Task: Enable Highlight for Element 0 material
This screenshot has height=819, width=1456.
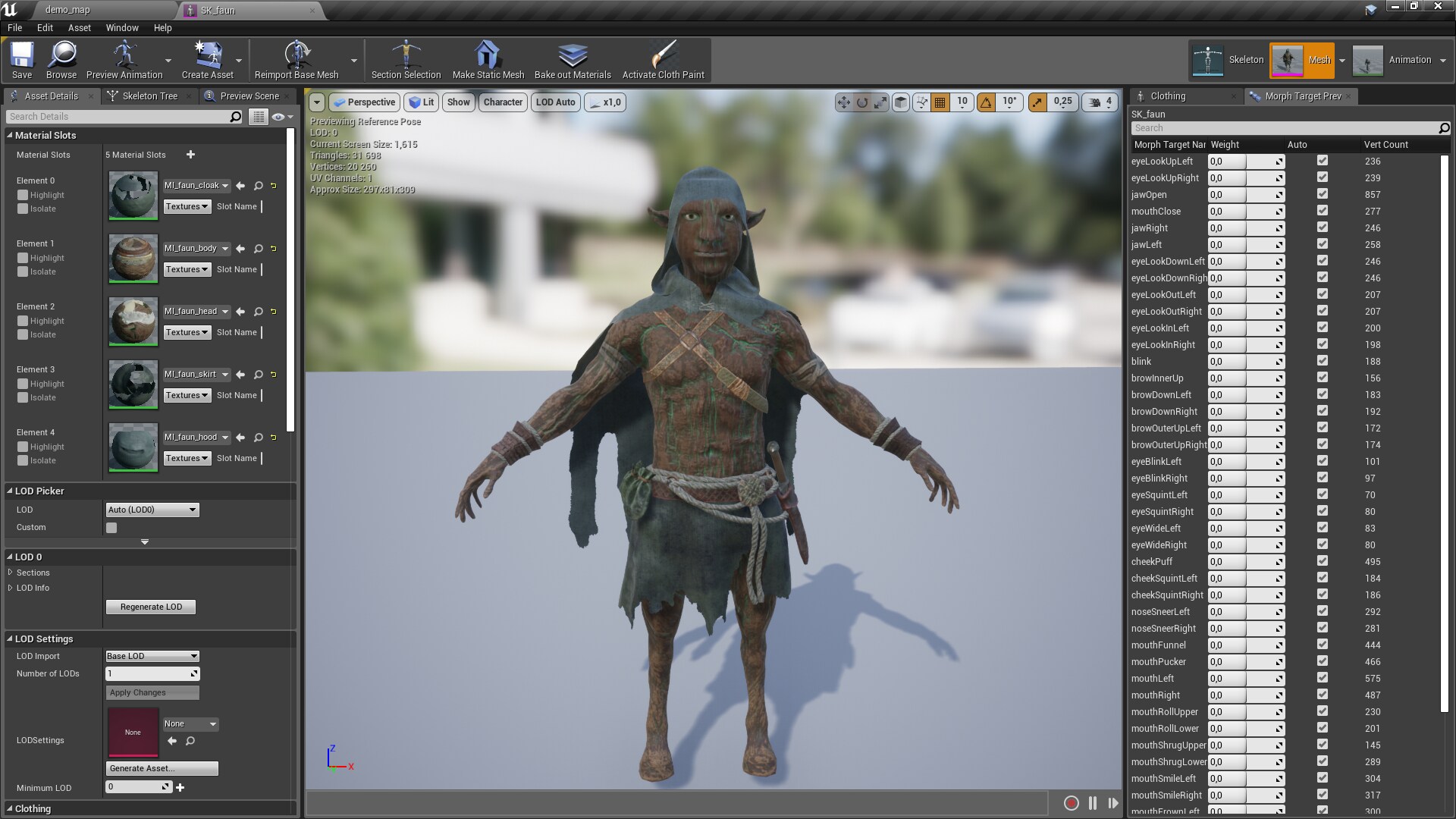Action: click(23, 195)
